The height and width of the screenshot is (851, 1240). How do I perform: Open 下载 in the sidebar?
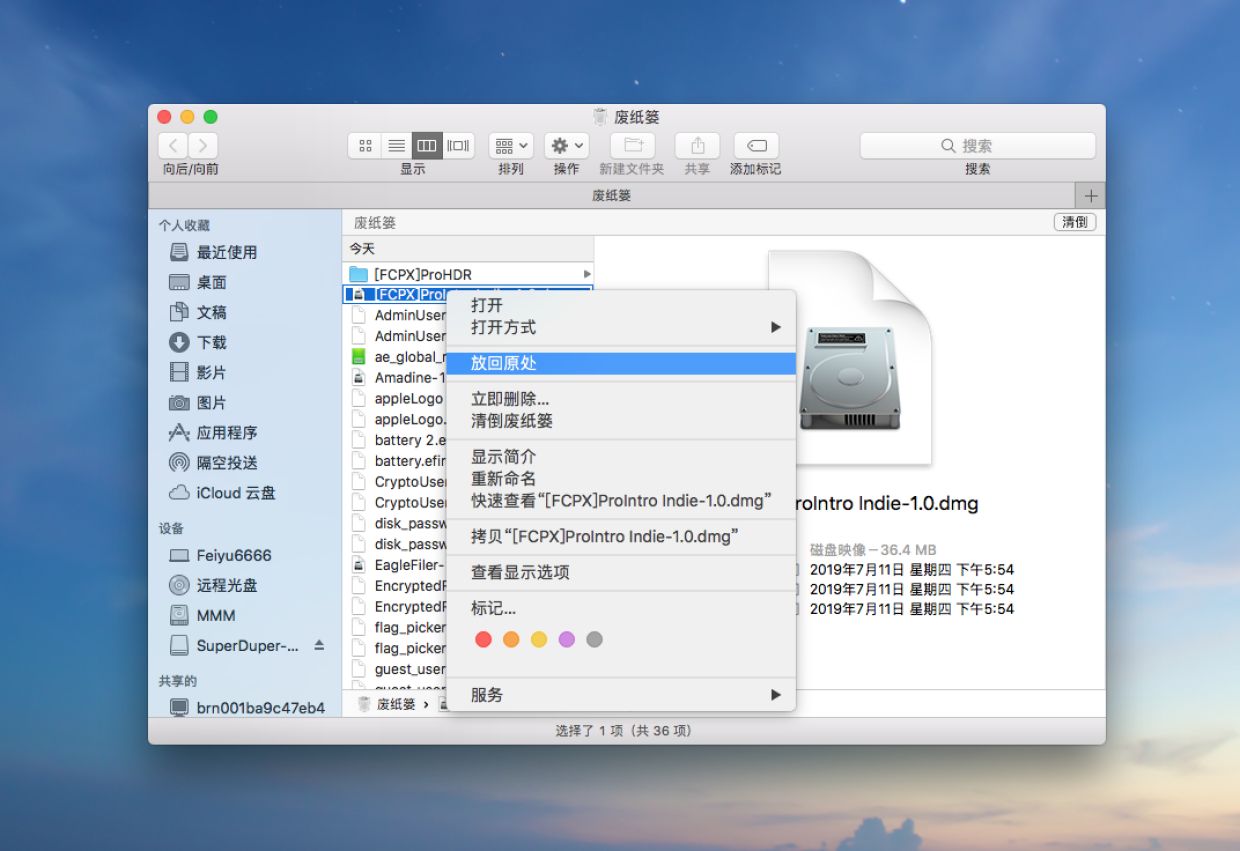click(x=213, y=342)
